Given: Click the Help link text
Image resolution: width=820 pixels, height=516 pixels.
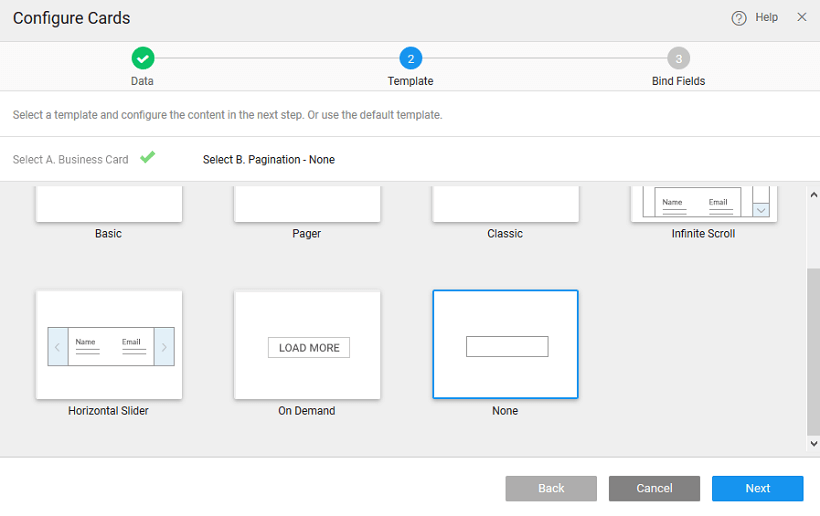Looking at the screenshot, I should [x=766, y=18].
